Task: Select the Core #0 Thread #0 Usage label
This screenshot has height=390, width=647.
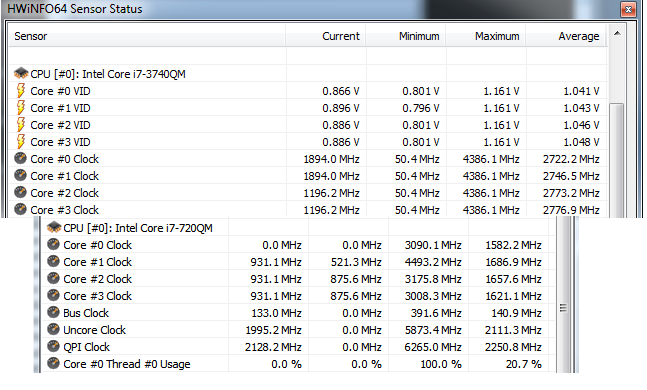Action: tap(127, 364)
